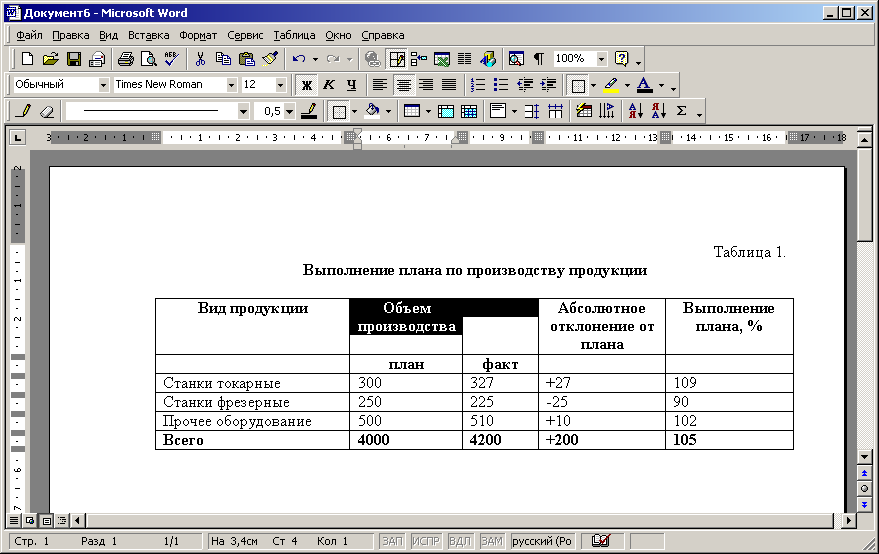
Task: Show the Drawing toolbar
Action: coord(488,59)
